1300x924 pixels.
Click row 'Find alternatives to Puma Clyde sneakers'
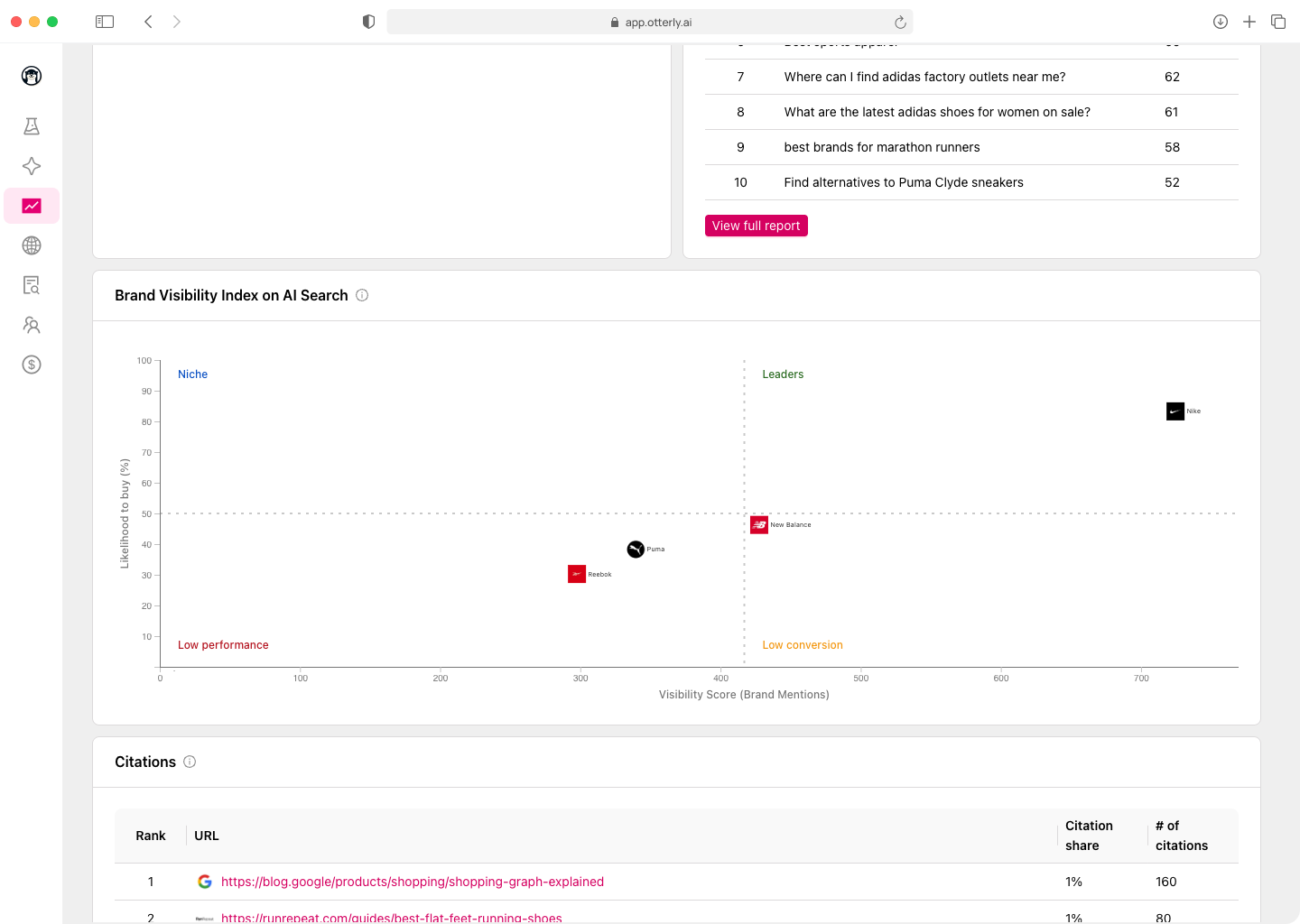[971, 182]
